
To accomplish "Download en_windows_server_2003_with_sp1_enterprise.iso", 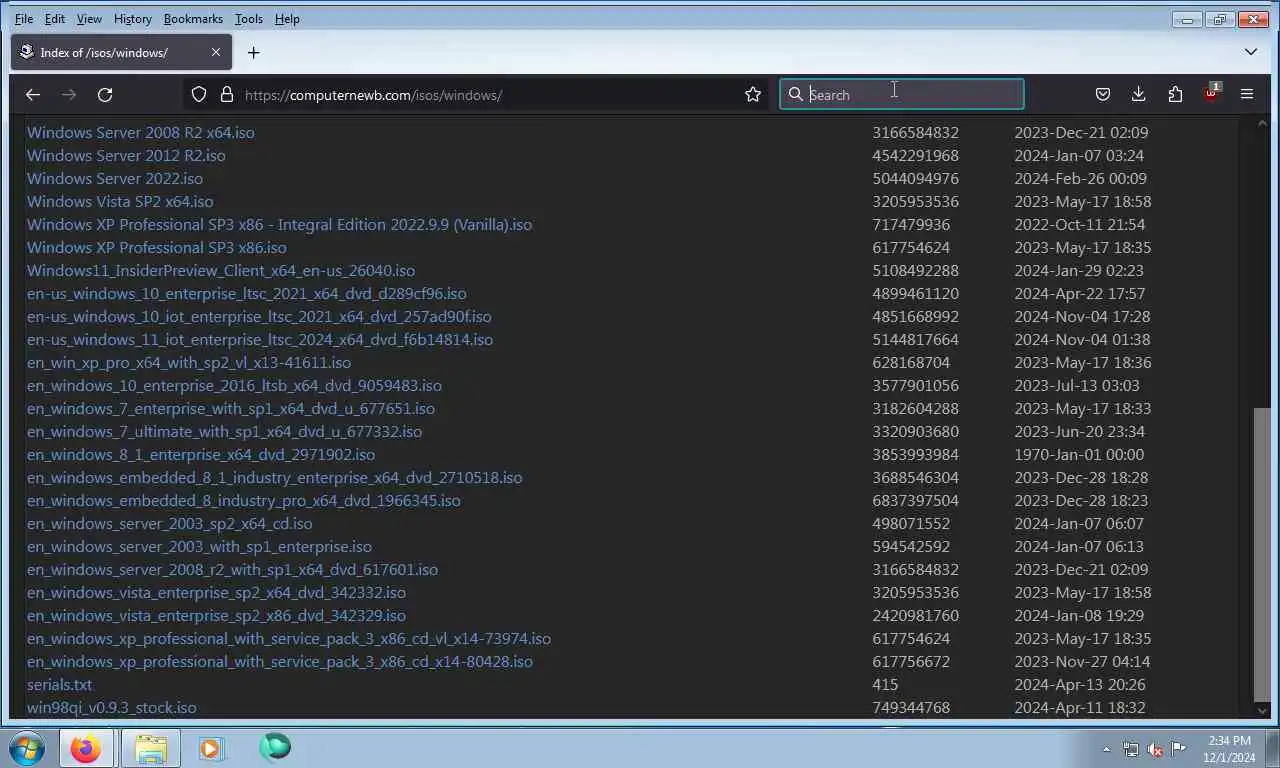I will pos(199,546).
